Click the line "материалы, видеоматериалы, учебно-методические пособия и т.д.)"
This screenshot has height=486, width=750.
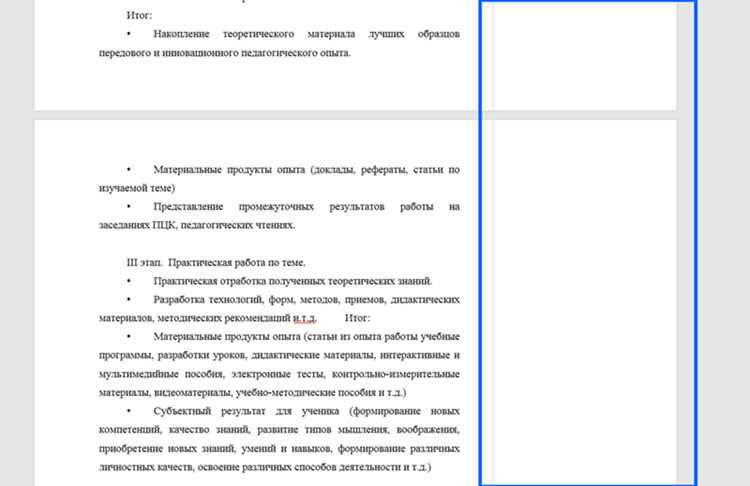253,393
